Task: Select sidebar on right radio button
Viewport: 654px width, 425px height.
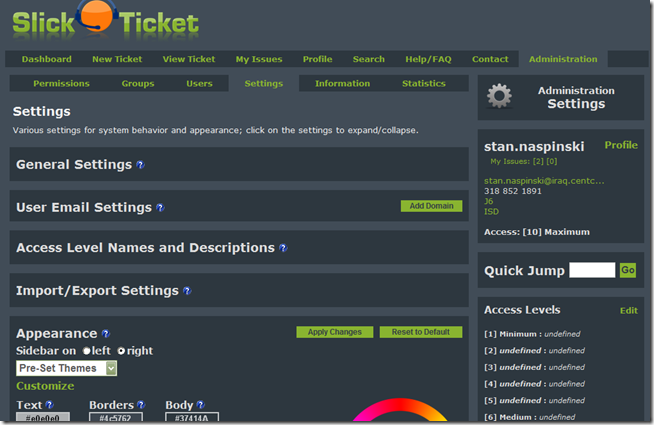Action: (122, 351)
